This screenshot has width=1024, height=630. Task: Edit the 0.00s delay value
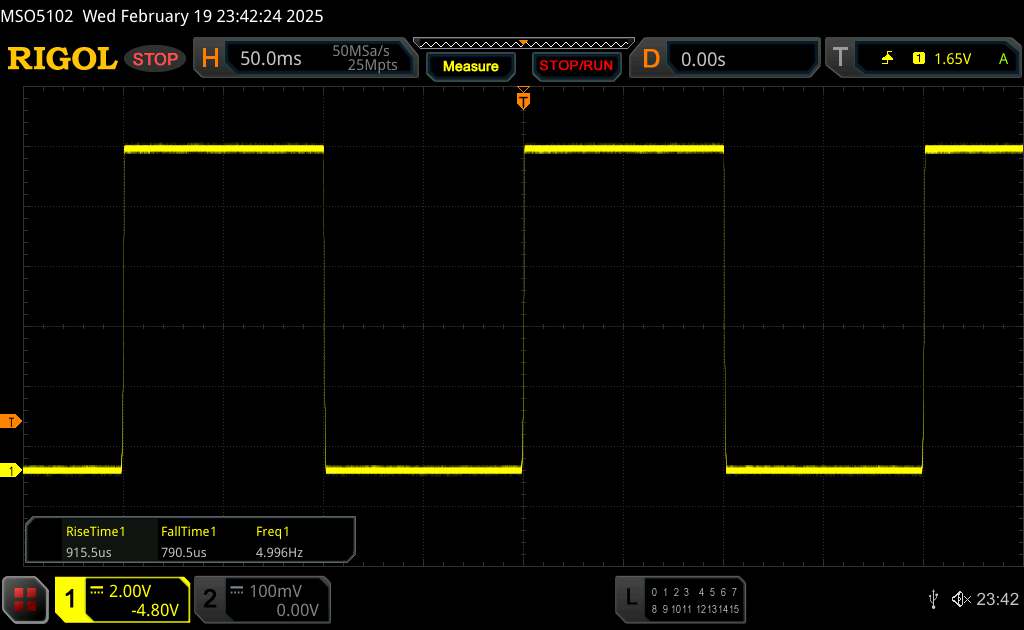click(x=703, y=59)
